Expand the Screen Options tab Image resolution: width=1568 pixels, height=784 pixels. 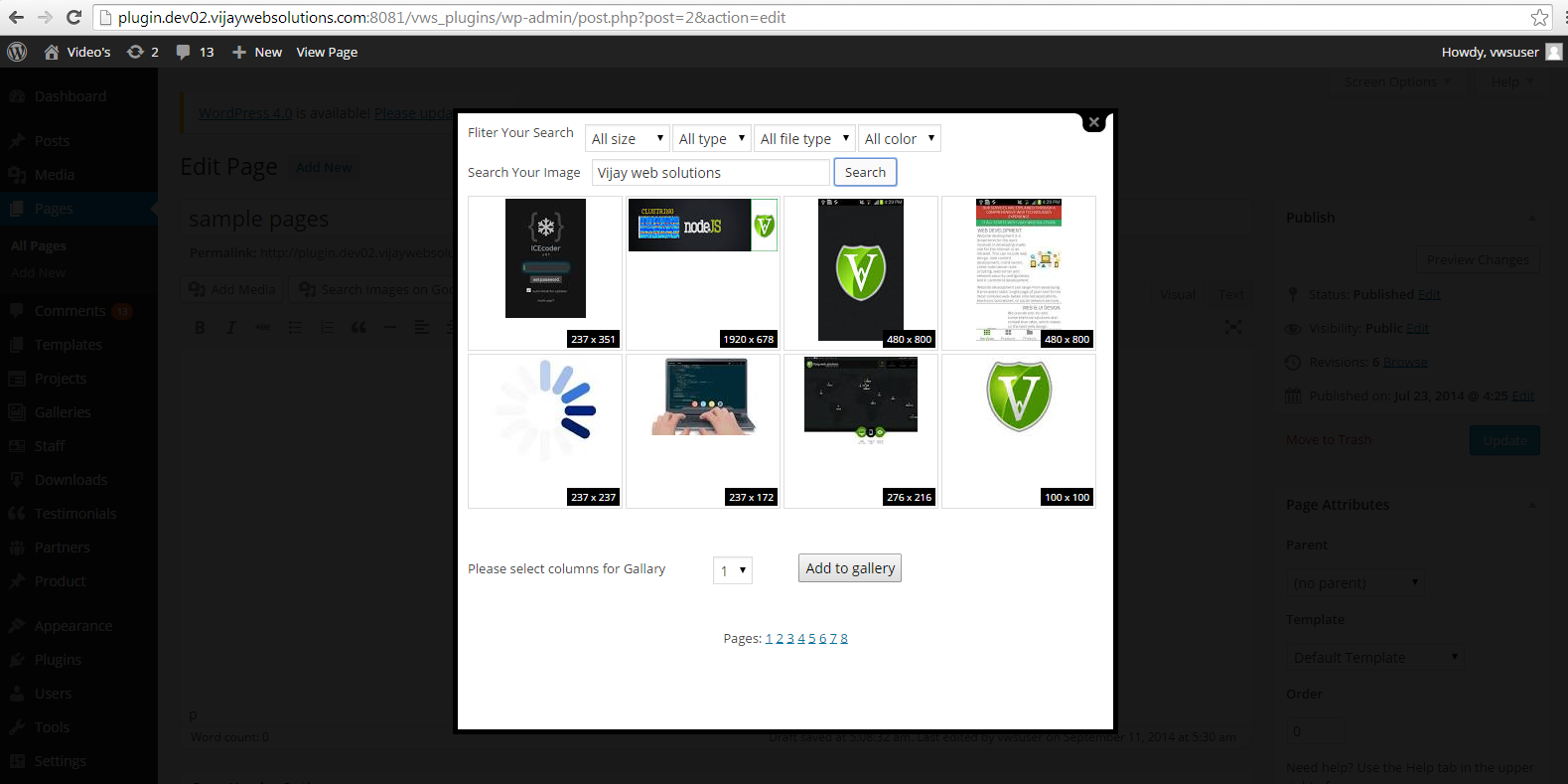(x=1398, y=81)
